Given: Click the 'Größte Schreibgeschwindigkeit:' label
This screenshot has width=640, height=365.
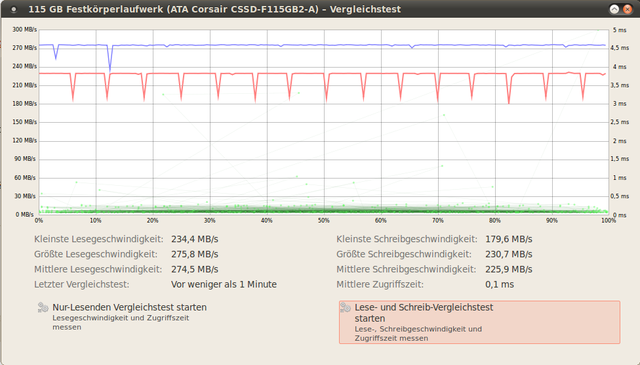Looking at the screenshot, I should (x=404, y=254).
